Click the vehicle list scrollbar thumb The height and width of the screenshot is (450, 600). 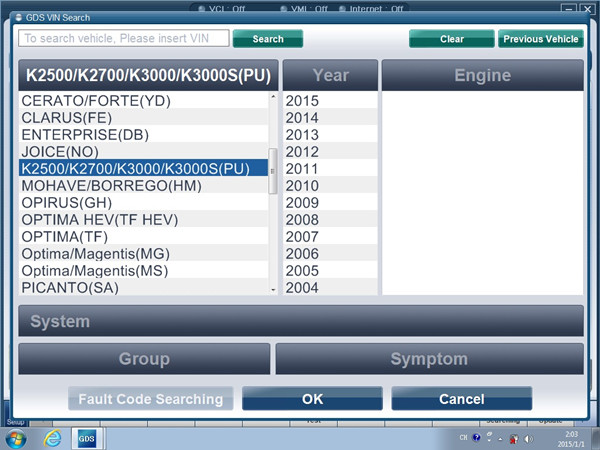pyautogui.click(x=273, y=171)
